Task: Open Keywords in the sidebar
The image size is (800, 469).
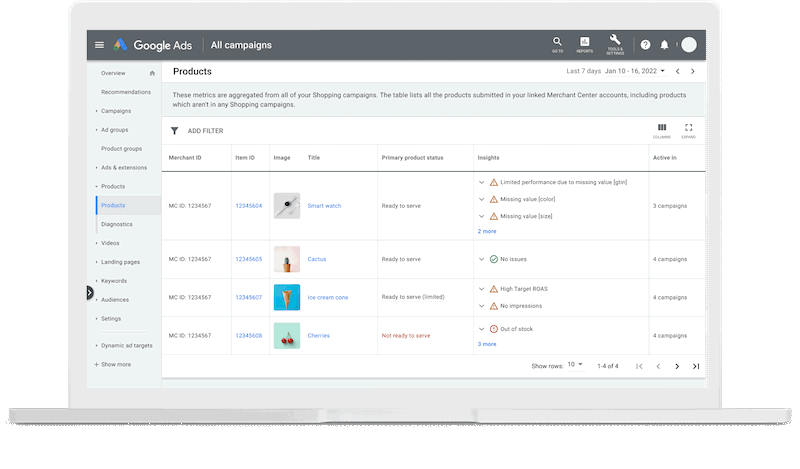Action: [114, 281]
